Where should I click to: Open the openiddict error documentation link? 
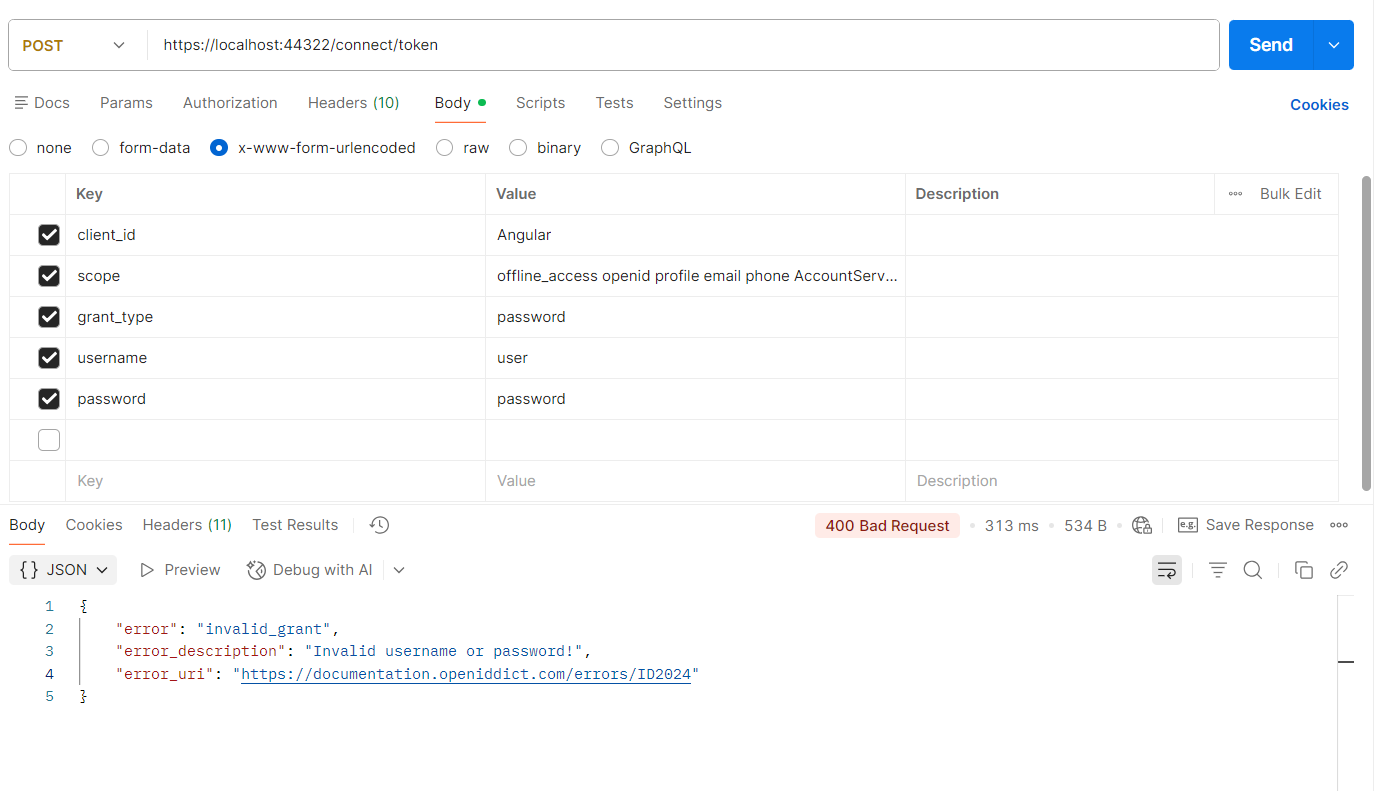point(466,674)
